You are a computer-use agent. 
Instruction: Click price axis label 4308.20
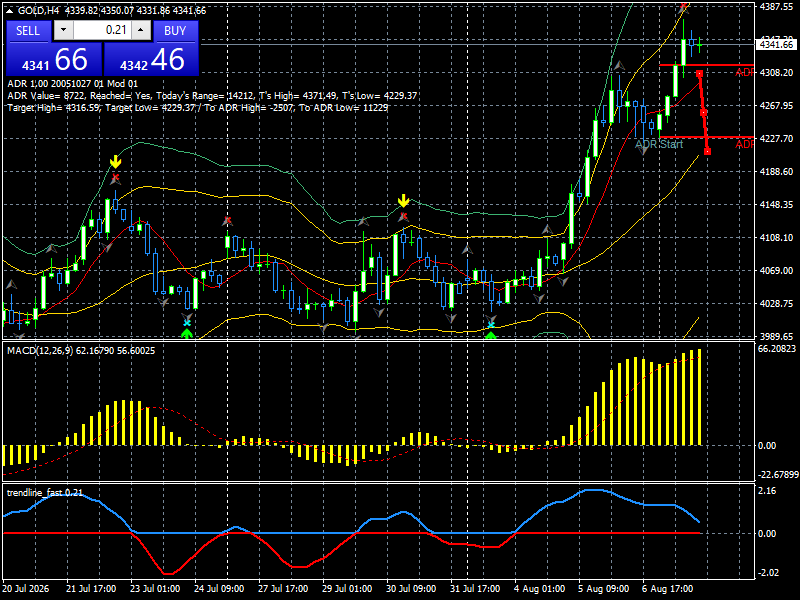[776, 73]
